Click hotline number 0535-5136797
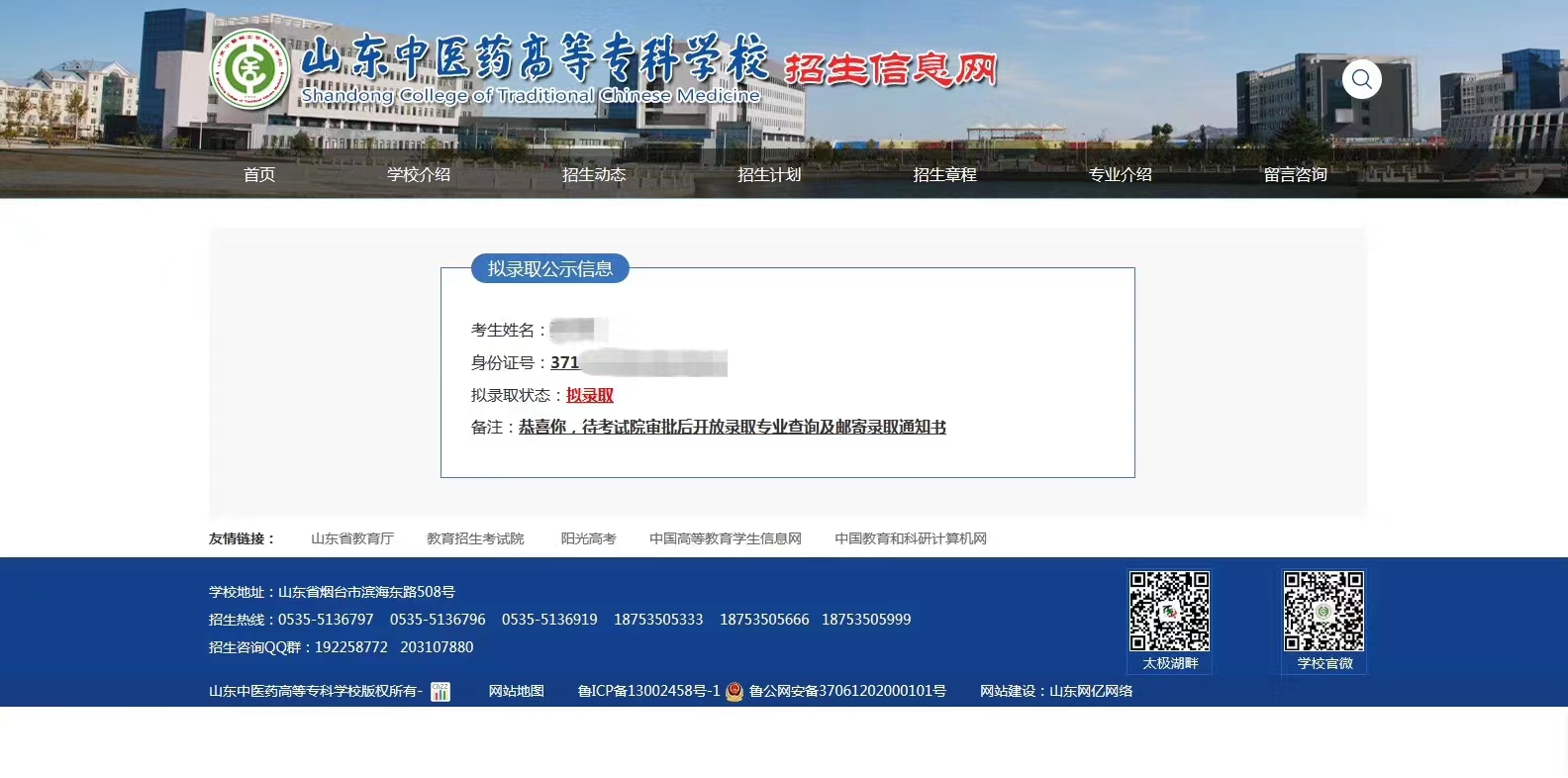Viewport: 1568px width, 778px height. [x=326, y=620]
